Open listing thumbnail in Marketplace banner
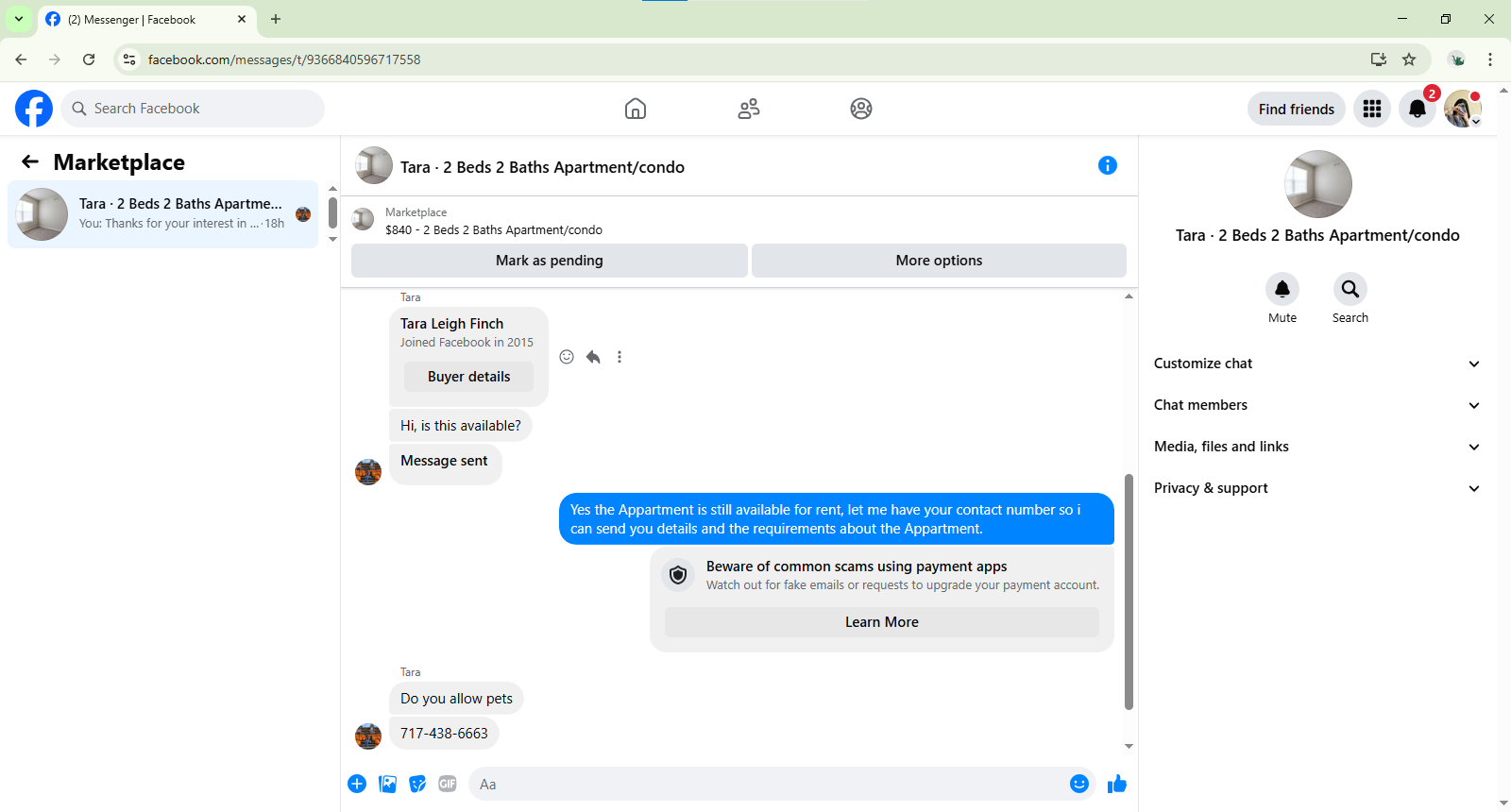Viewport: 1511px width, 812px height. tap(363, 220)
